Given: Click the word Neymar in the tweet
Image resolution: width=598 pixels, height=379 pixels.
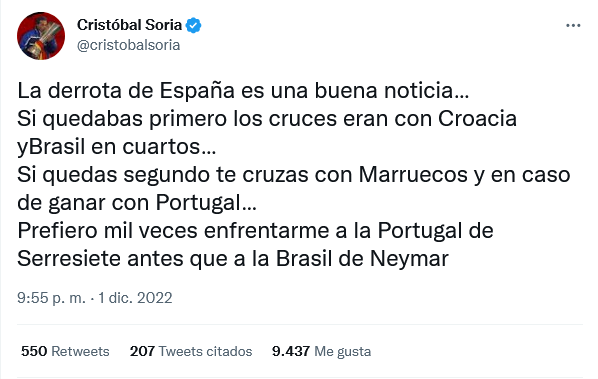Looking at the screenshot, I should click(409, 259).
